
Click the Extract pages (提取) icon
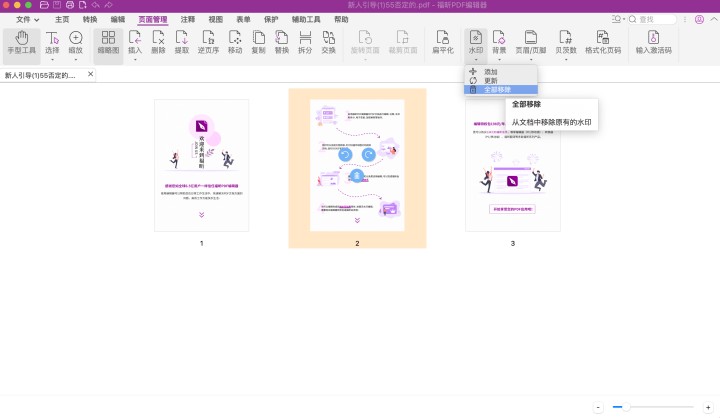pyautogui.click(x=181, y=41)
